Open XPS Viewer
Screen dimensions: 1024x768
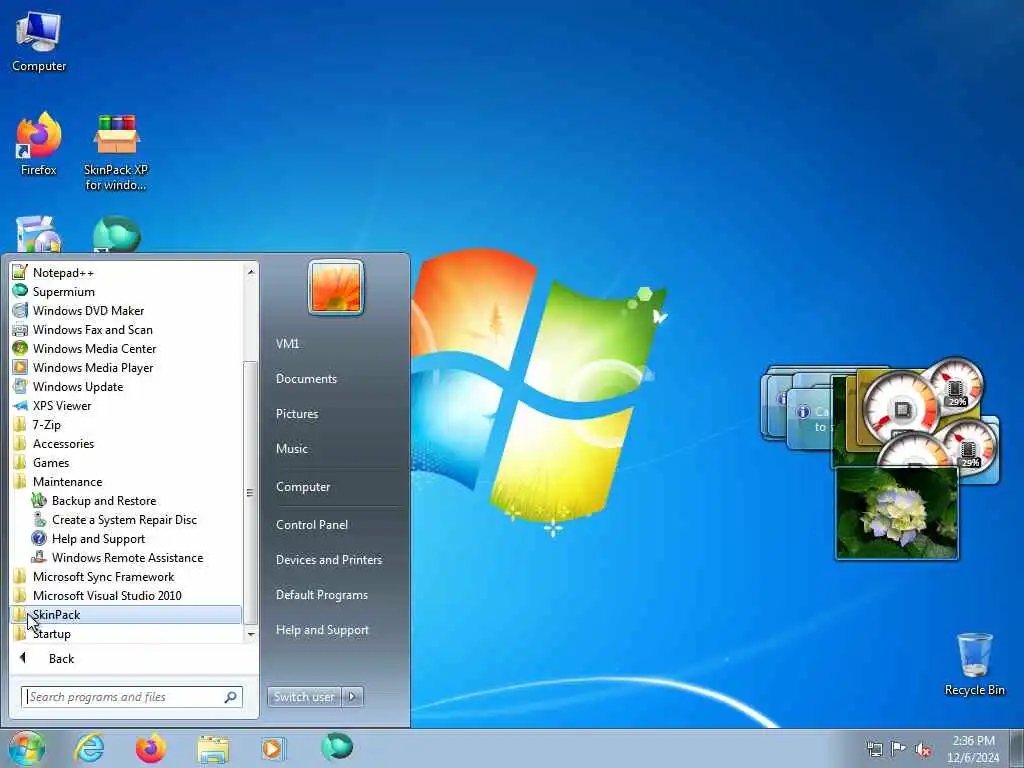62,406
